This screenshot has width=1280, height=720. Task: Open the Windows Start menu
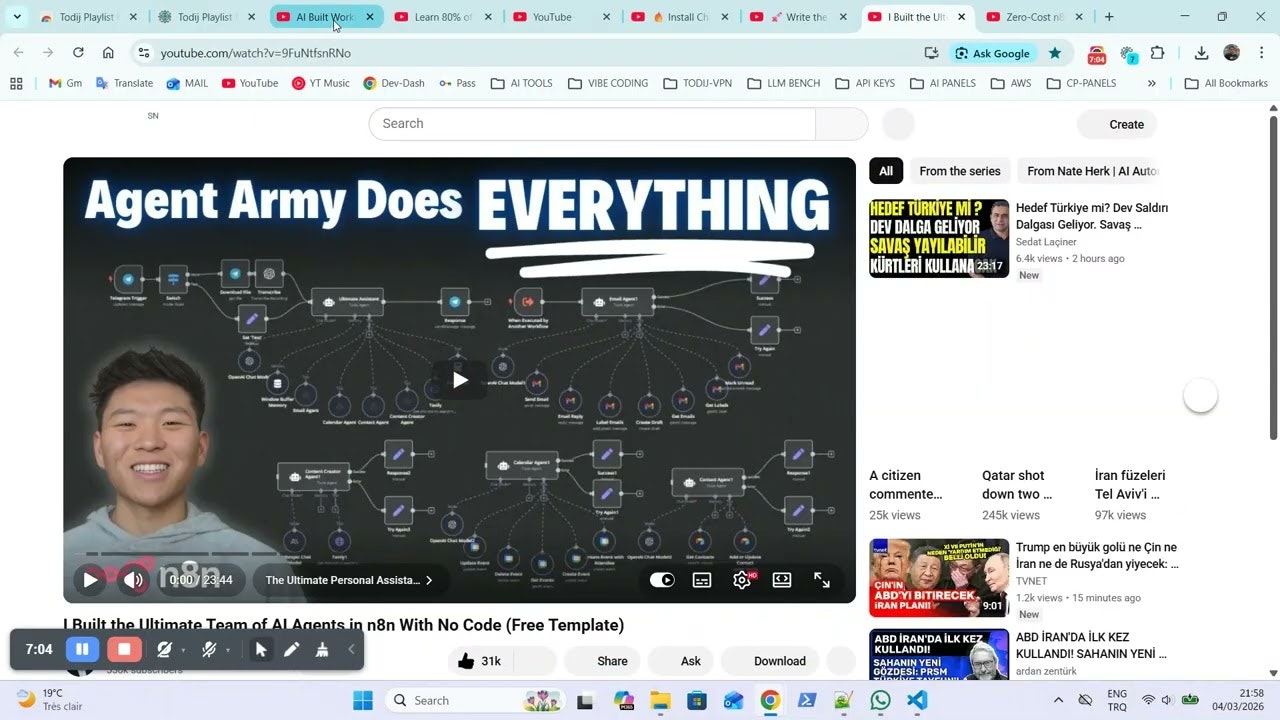[x=363, y=700]
